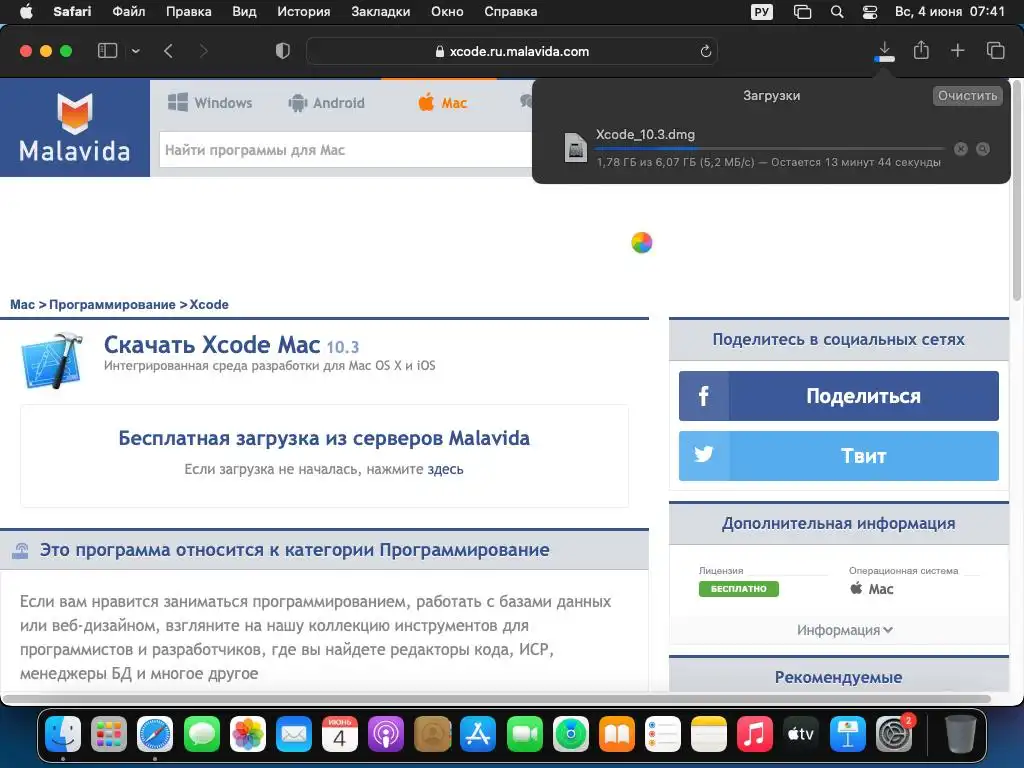Focus the xcode.ru.malavida.com address bar
This screenshot has height=768, width=1024.
click(x=512, y=51)
